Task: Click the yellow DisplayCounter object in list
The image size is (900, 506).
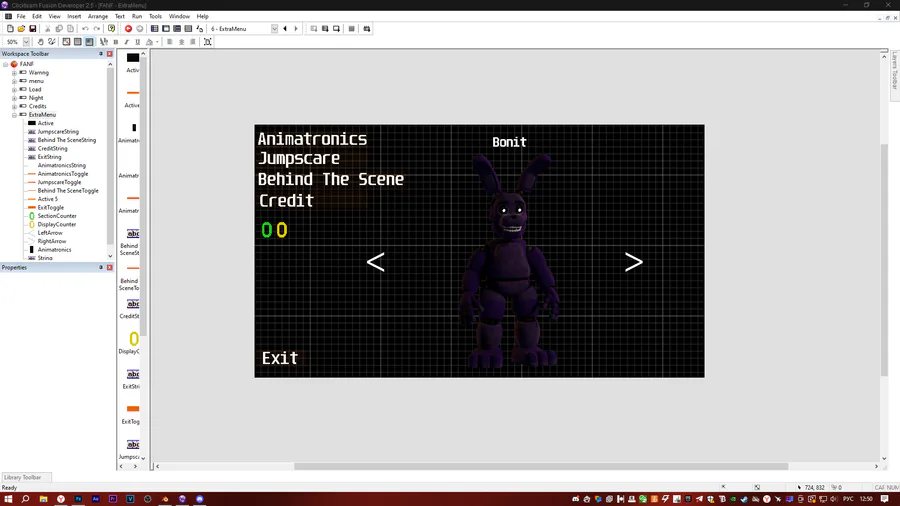Action: 133,339
